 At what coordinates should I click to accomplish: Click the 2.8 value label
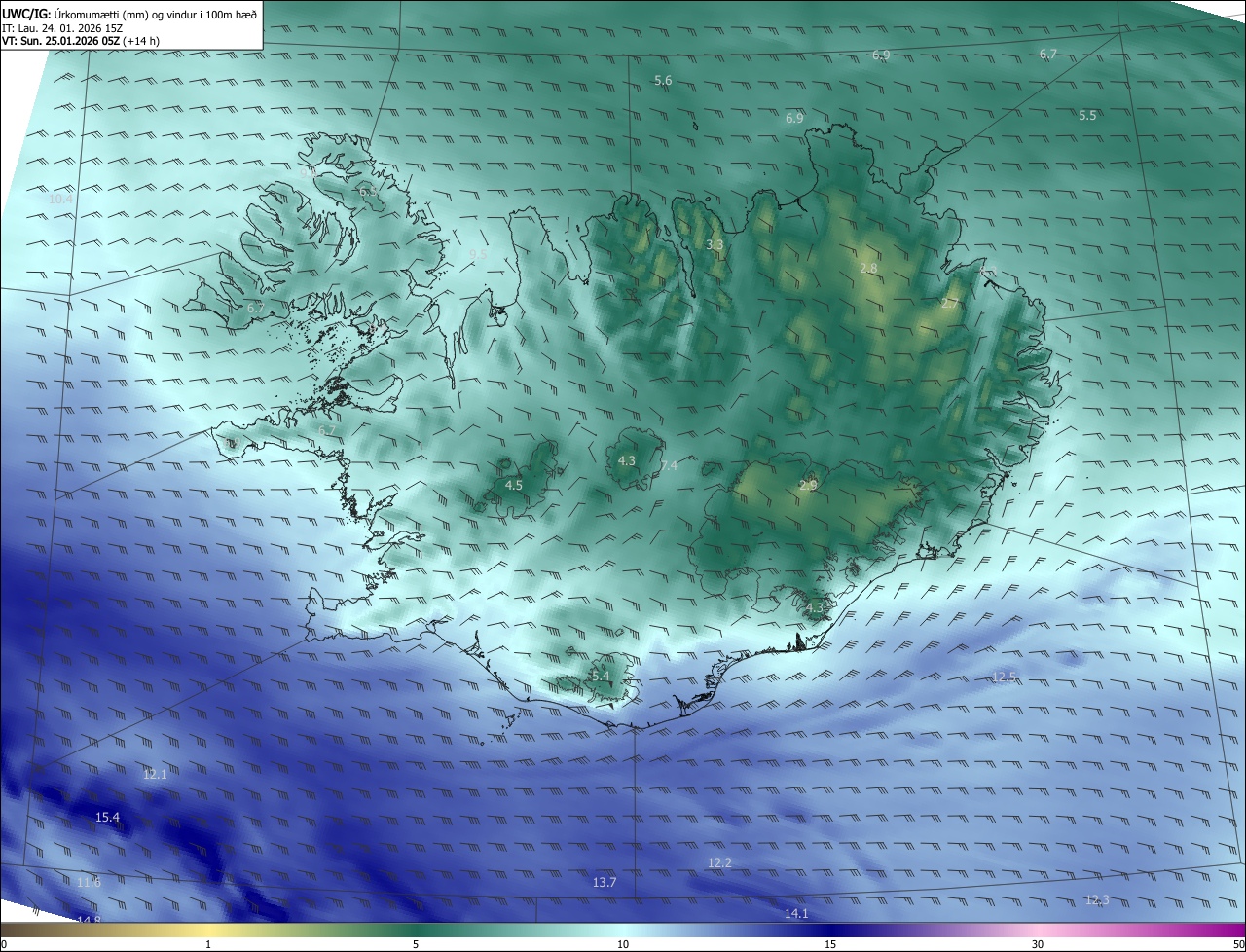(868, 268)
